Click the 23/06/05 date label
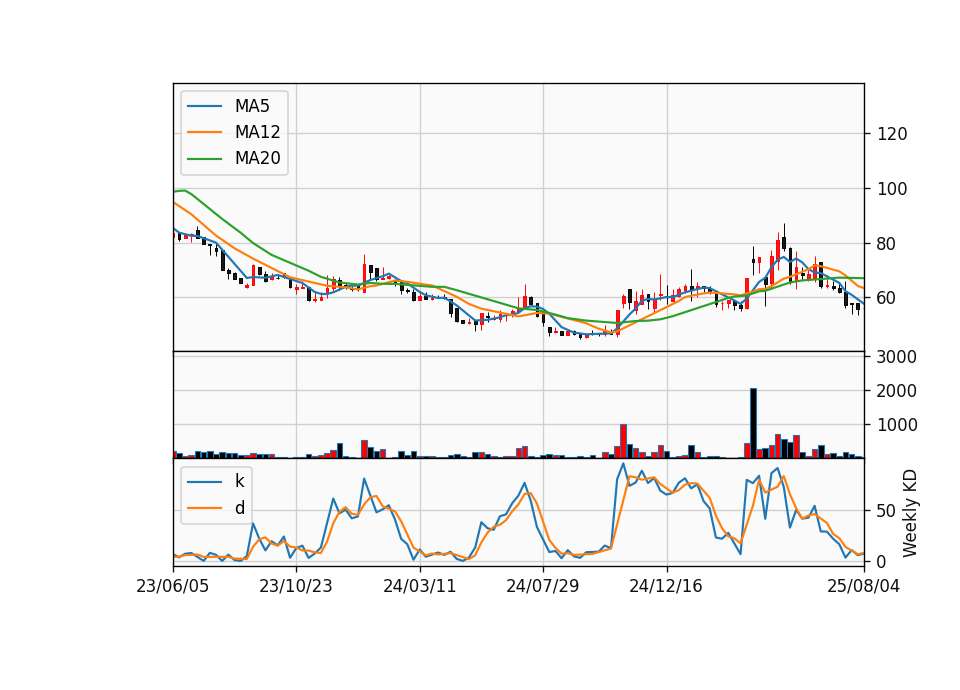The image size is (960, 690). (x=173, y=586)
